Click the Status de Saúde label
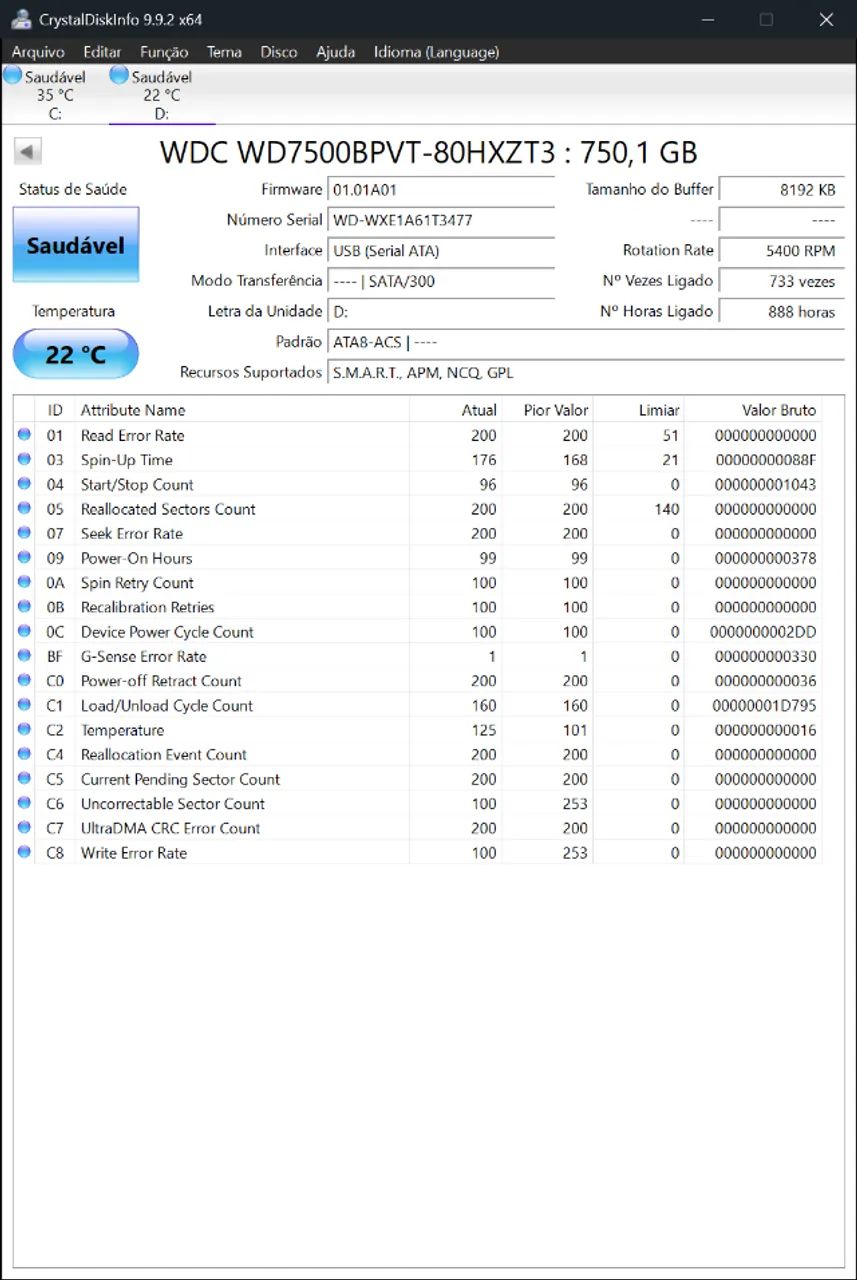Screen dimensions: 857x1280 pyautogui.click(x=73, y=189)
